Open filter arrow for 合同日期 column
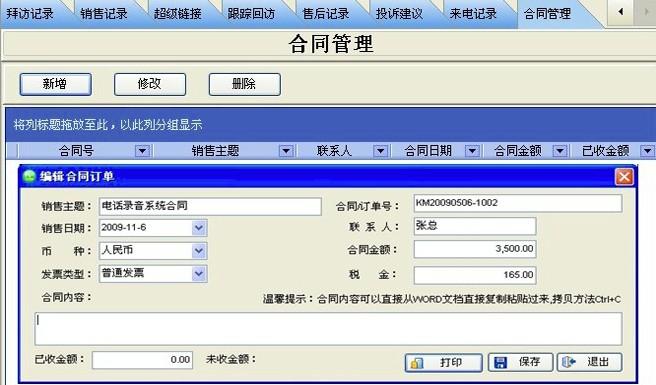This screenshot has width=656, height=385. (472, 151)
